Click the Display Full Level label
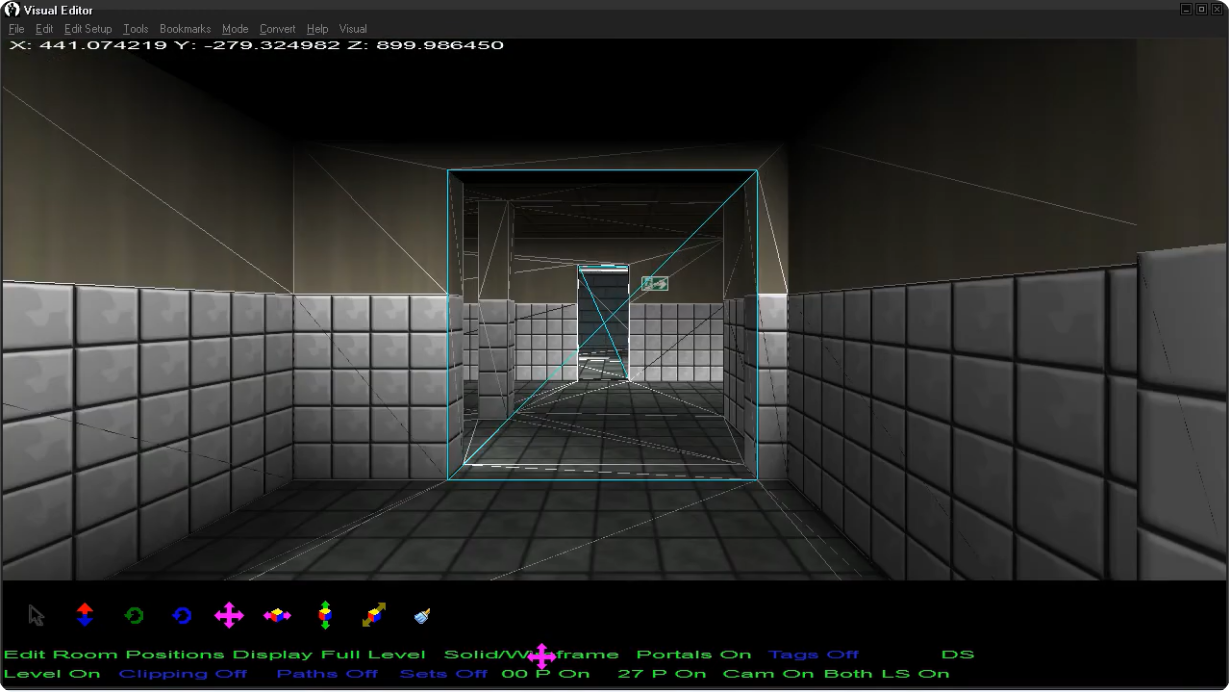 [329, 655]
